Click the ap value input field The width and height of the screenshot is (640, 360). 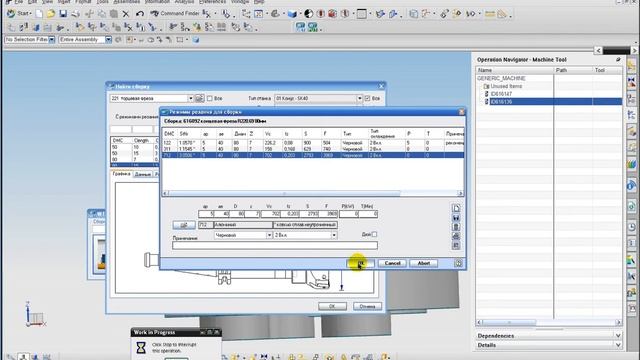click(207, 214)
